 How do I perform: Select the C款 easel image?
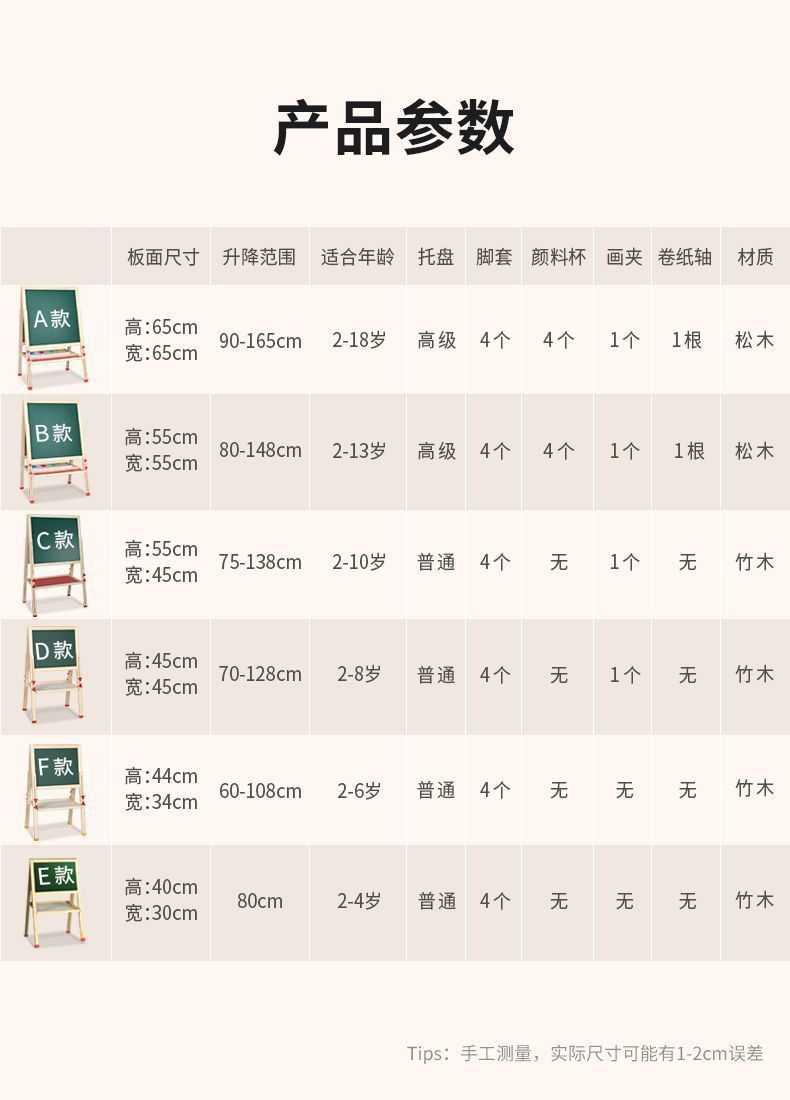[x=55, y=565]
